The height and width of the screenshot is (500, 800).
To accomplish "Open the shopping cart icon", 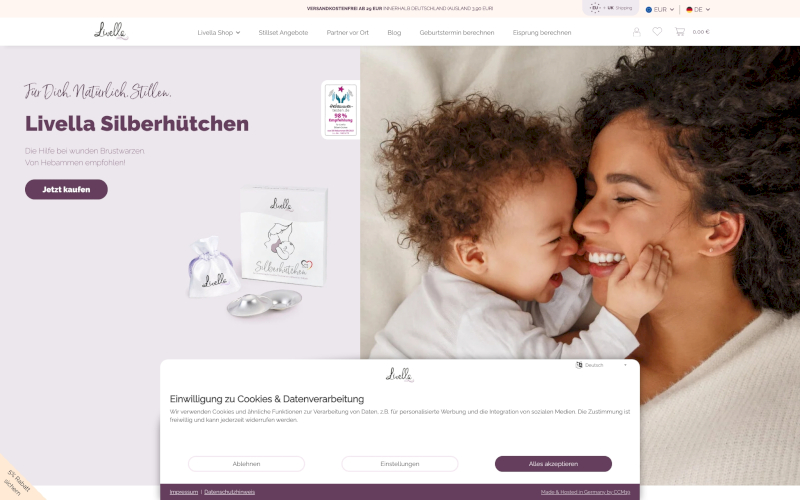I will click(x=680, y=32).
